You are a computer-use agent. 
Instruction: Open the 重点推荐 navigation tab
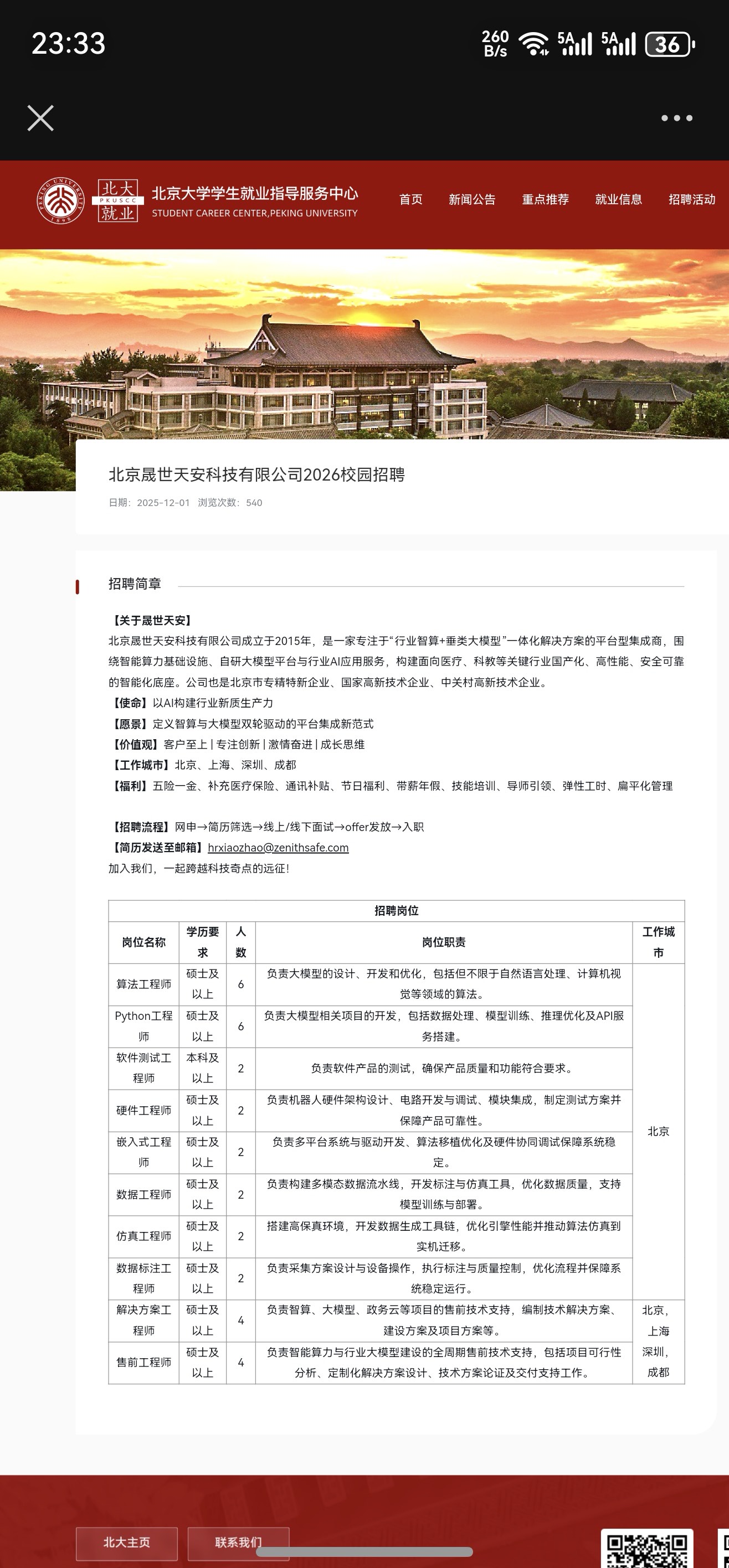click(545, 199)
